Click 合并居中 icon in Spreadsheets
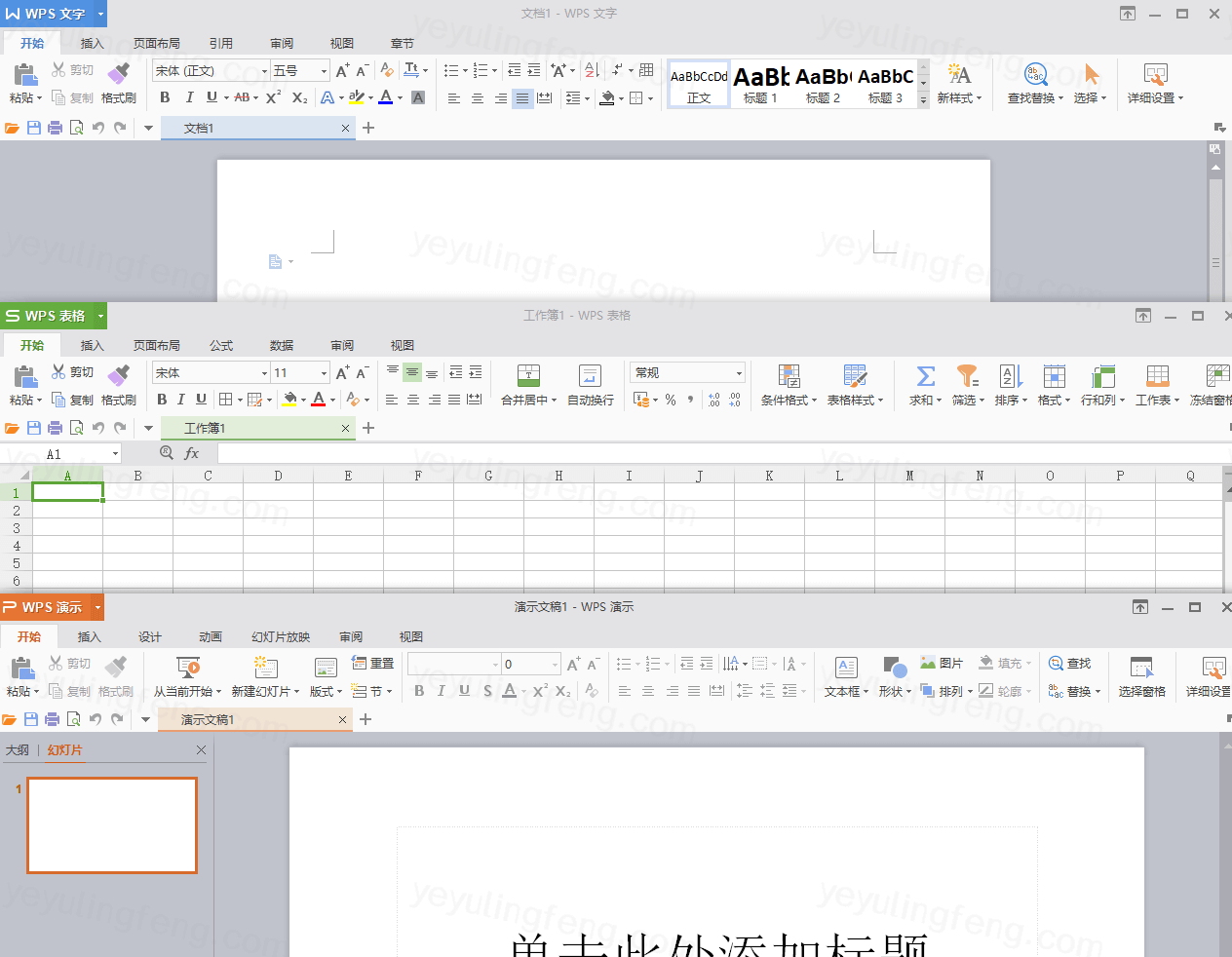The width and height of the screenshot is (1232, 957). [x=528, y=376]
